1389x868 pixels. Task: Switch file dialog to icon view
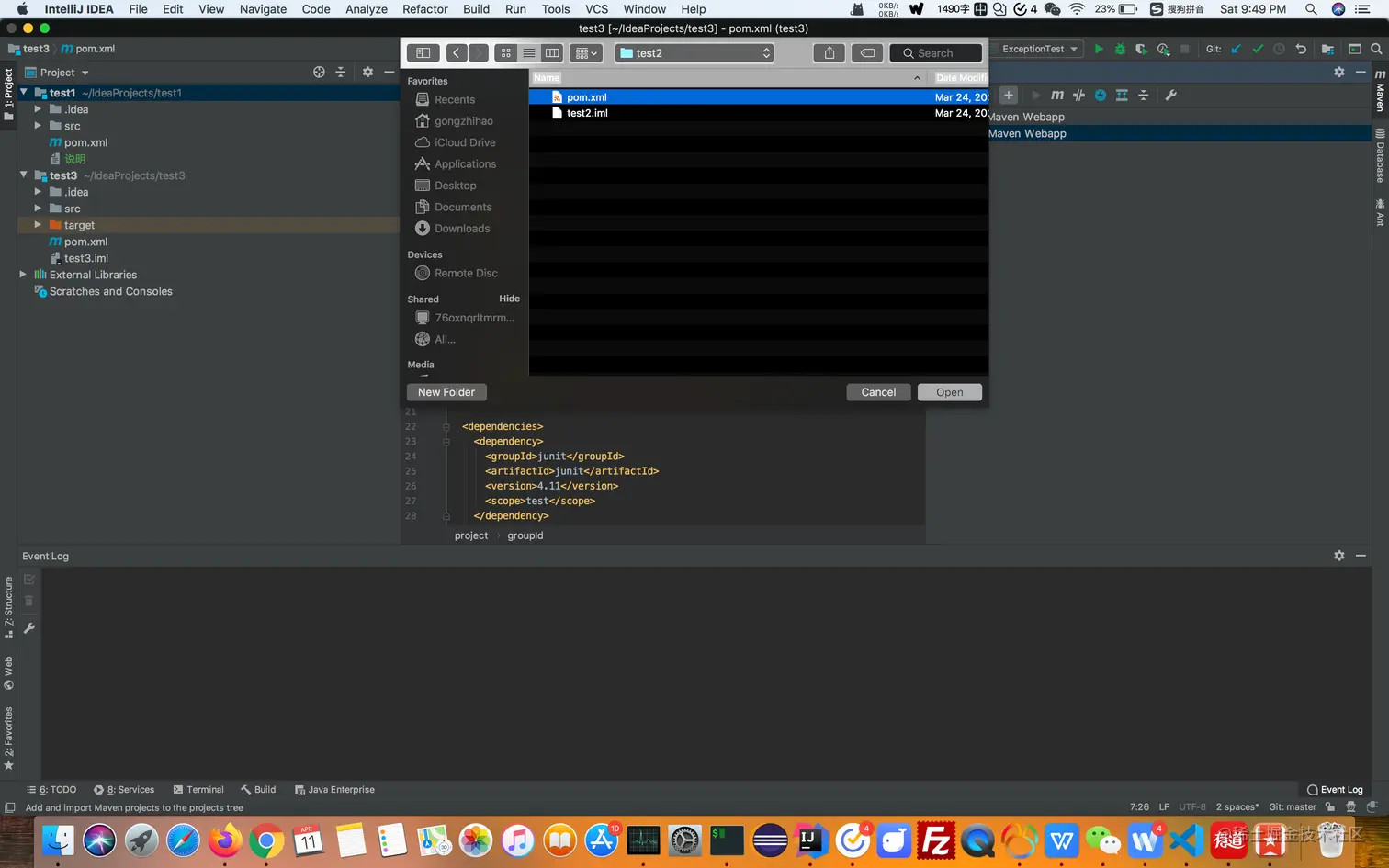point(506,53)
